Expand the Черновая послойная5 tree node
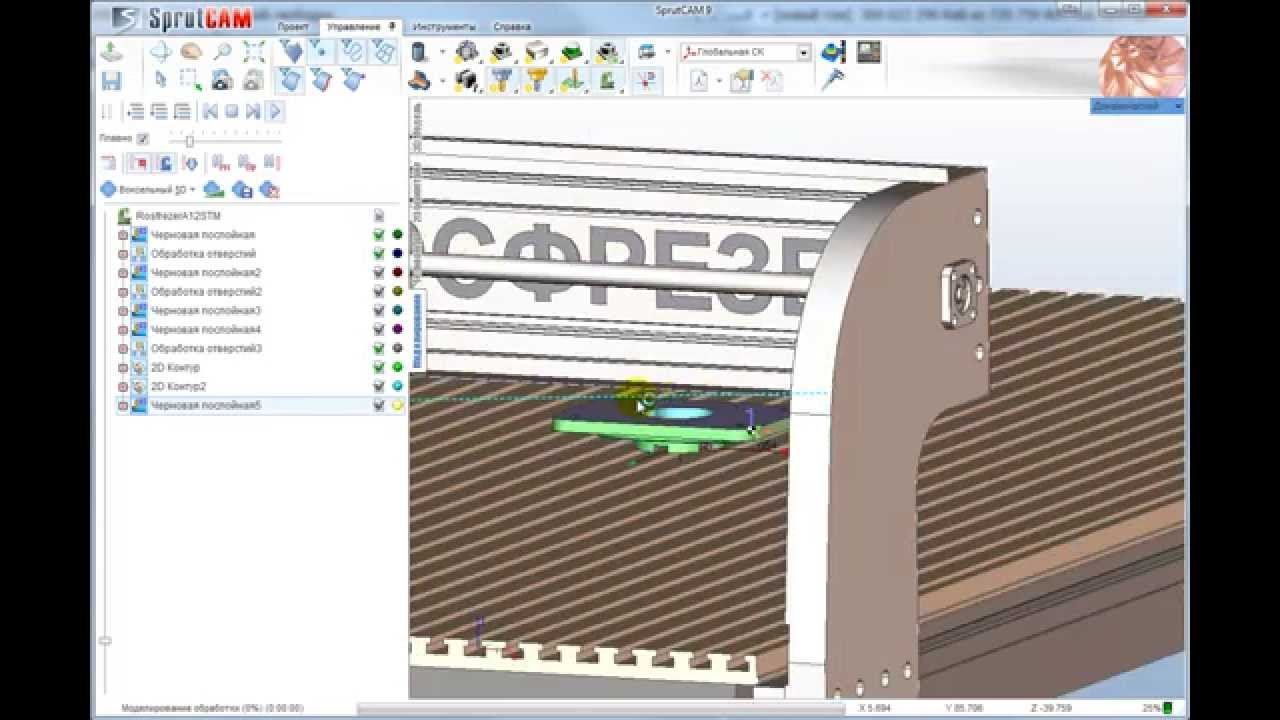1280x720 pixels. pyautogui.click(x=123, y=405)
